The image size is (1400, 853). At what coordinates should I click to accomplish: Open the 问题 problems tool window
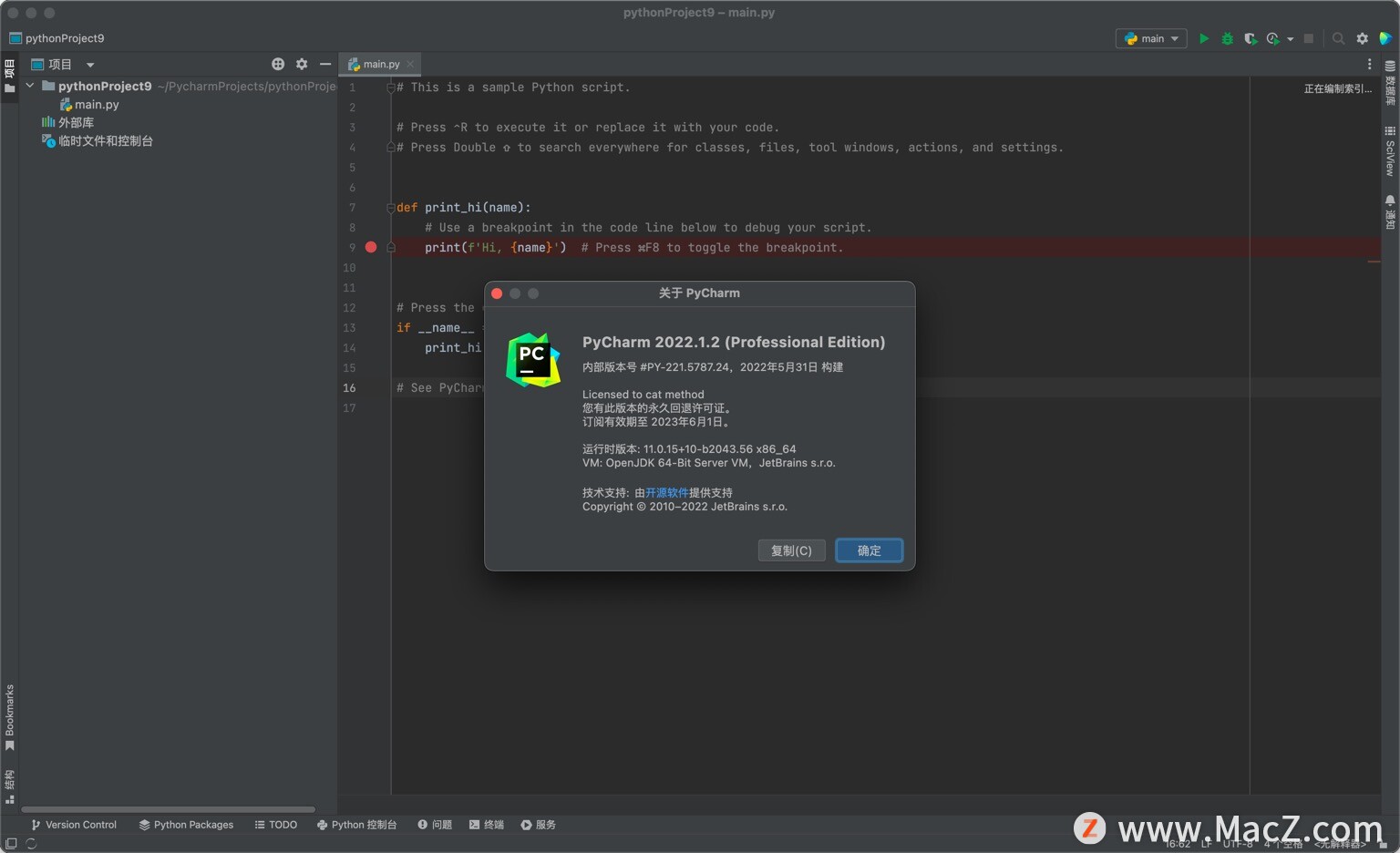pyautogui.click(x=435, y=825)
